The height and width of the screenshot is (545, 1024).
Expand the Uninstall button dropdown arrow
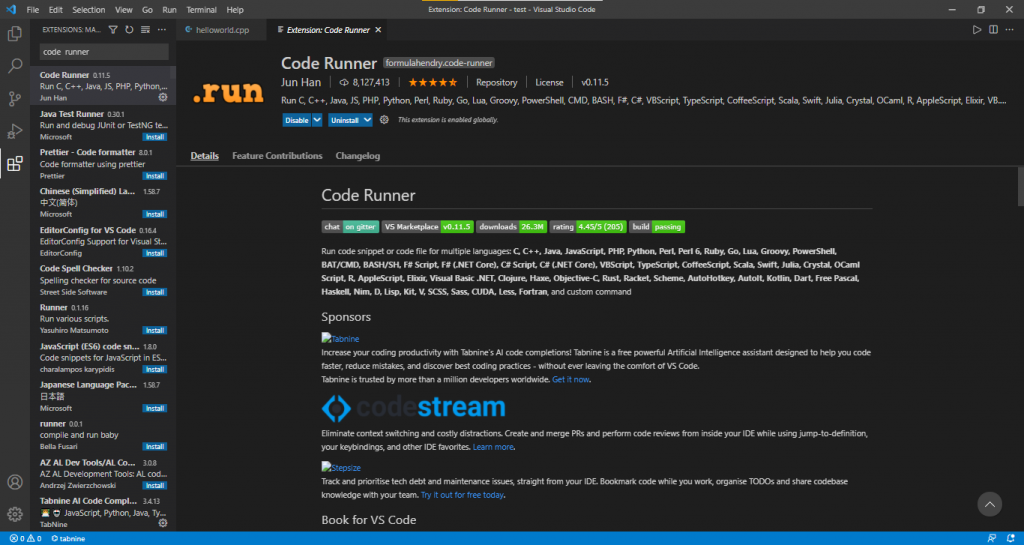click(x=367, y=120)
